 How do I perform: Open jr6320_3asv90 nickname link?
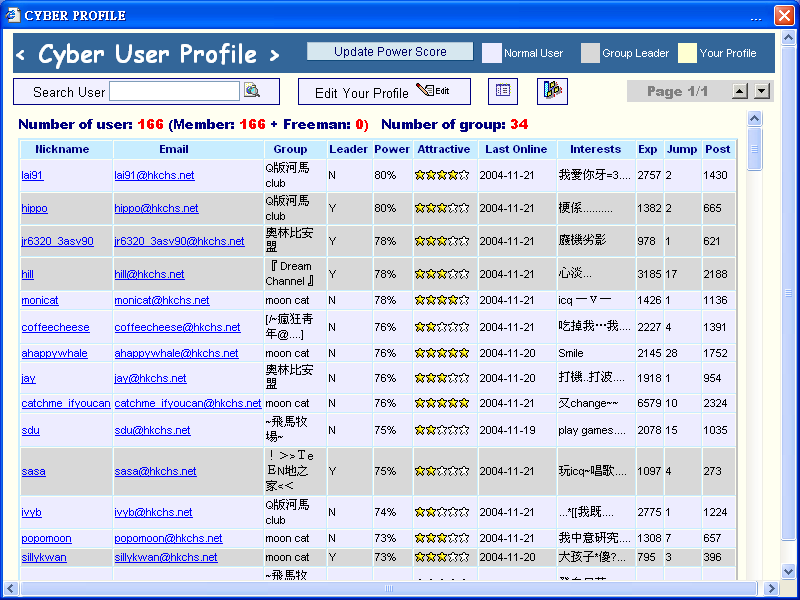(57, 241)
